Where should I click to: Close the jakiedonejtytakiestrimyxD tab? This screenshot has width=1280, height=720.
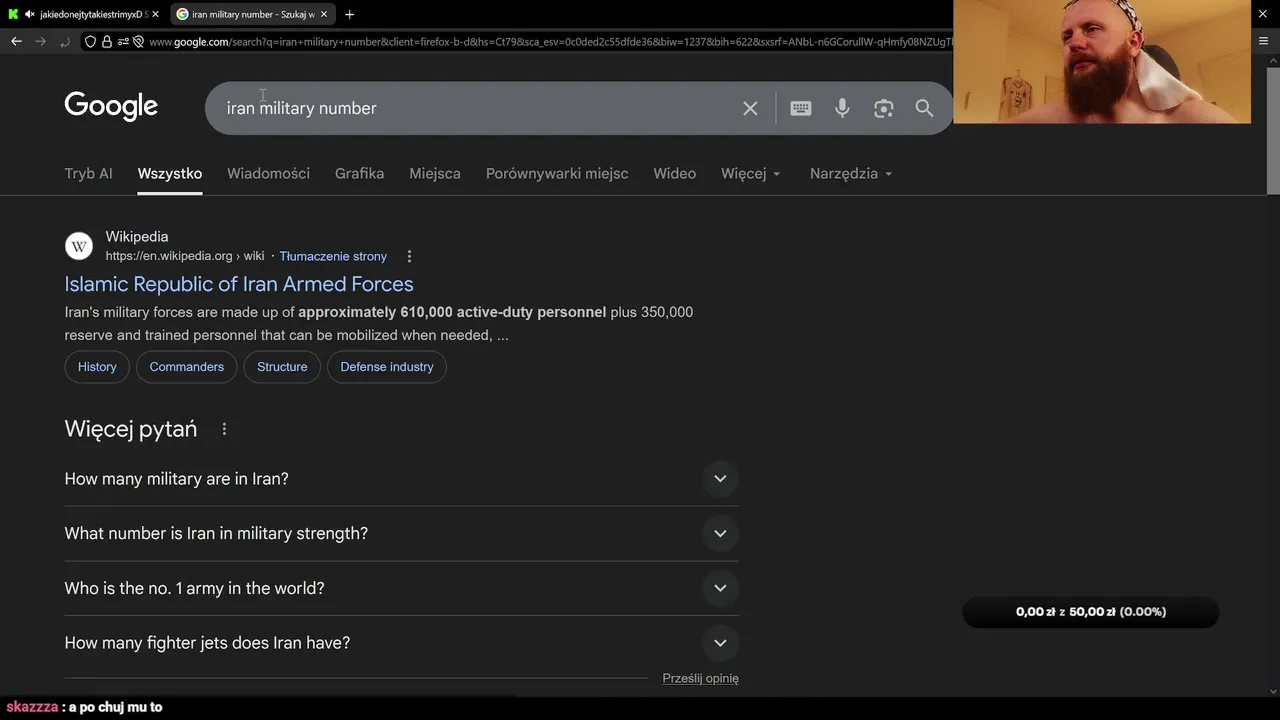click(x=155, y=14)
